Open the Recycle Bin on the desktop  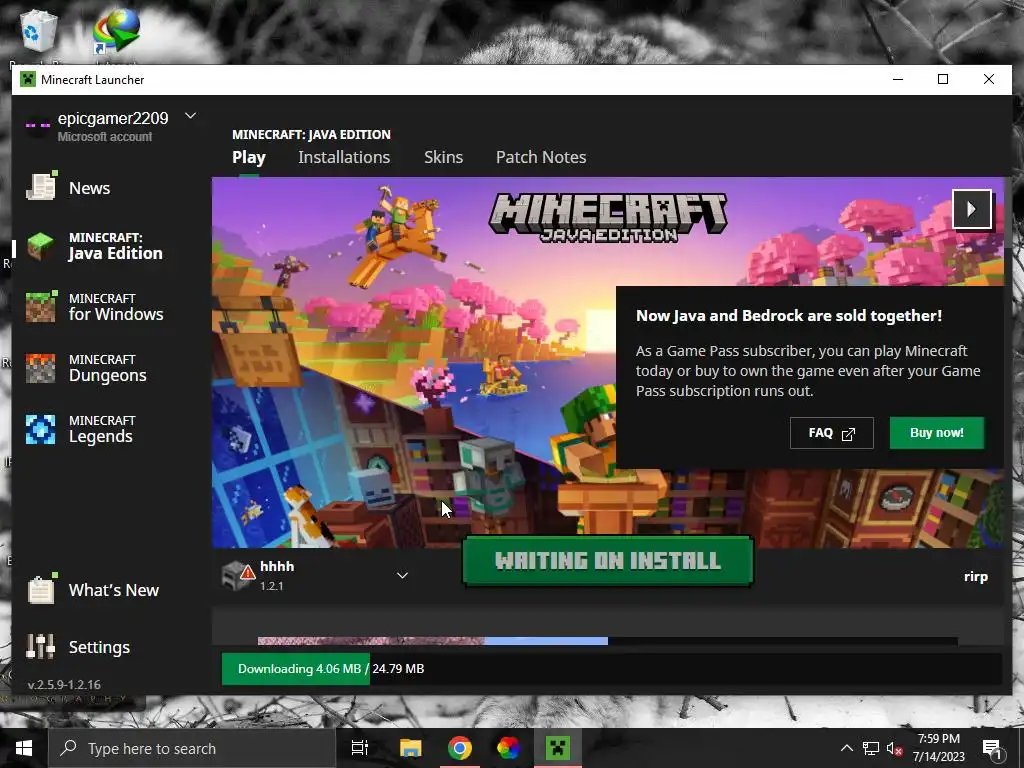[39, 29]
